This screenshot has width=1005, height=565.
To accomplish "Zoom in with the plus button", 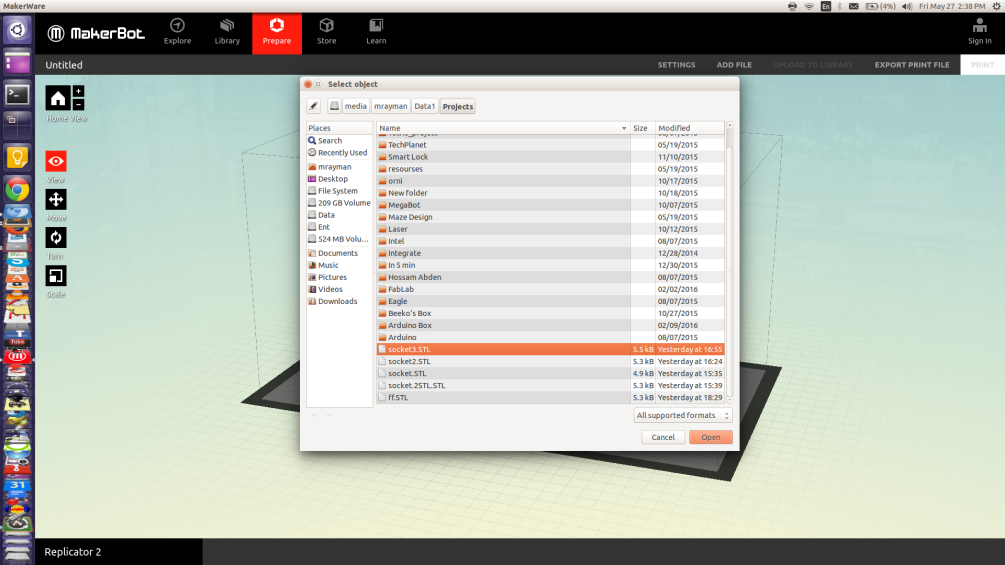I will tap(78, 92).
